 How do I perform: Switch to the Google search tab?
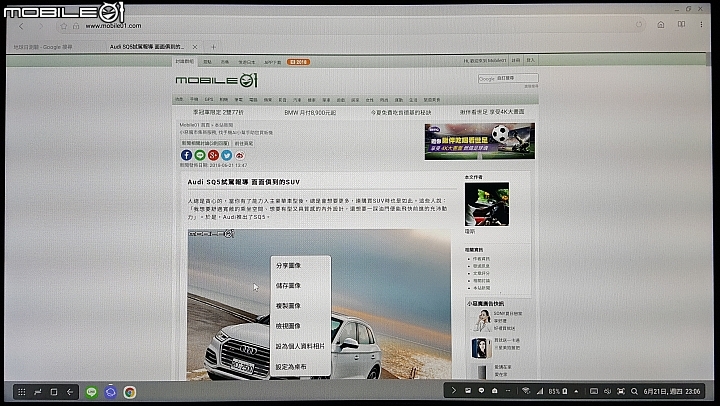tap(43, 47)
